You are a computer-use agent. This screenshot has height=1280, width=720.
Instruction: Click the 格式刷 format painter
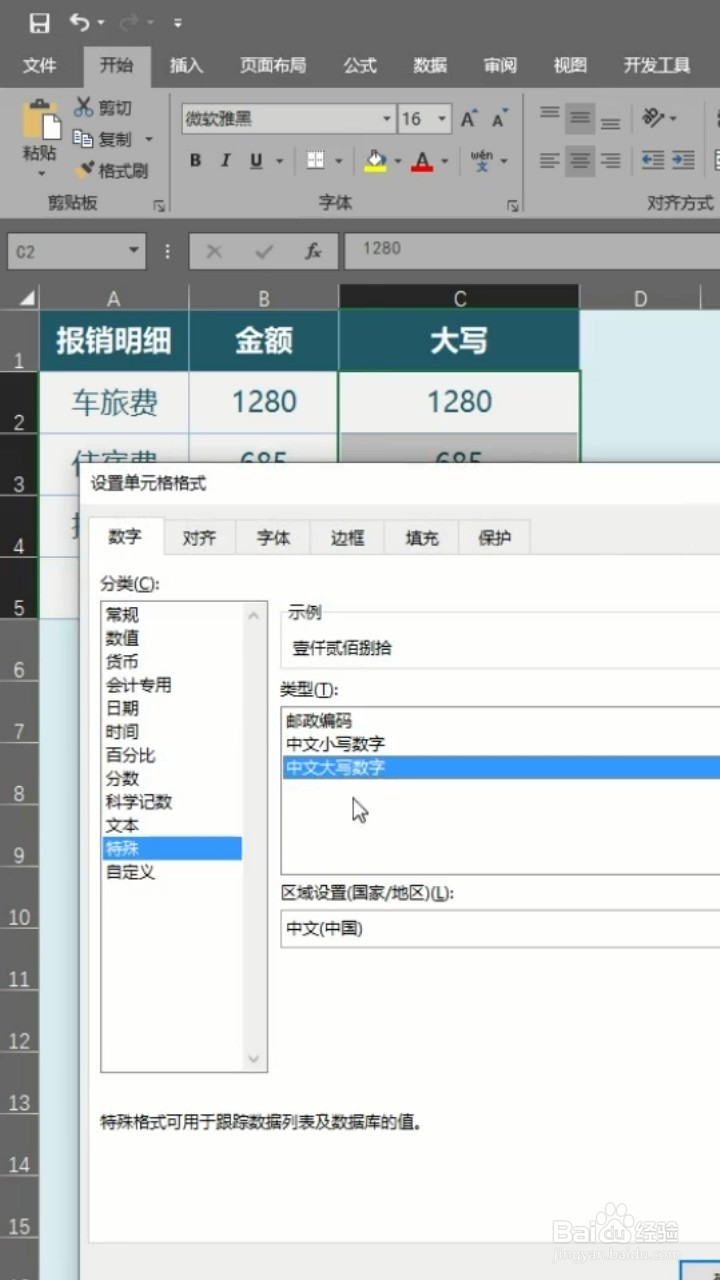pos(111,170)
